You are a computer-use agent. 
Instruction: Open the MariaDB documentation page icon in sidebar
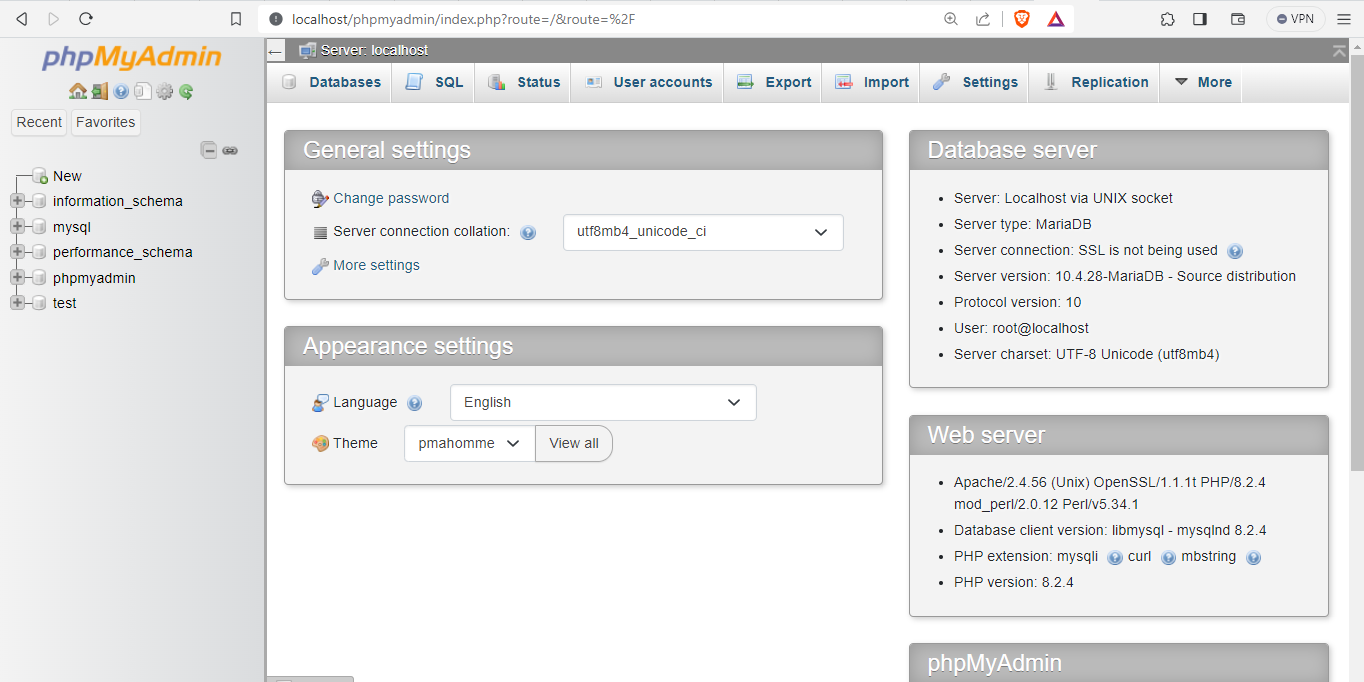pyautogui.click(x=143, y=91)
